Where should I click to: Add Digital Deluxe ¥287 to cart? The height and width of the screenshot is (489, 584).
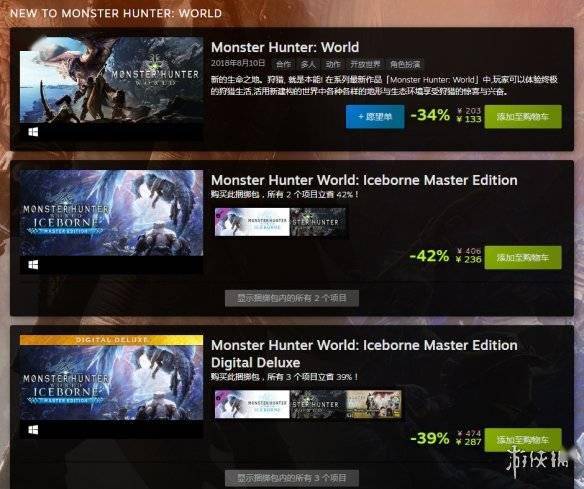(523, 440)
